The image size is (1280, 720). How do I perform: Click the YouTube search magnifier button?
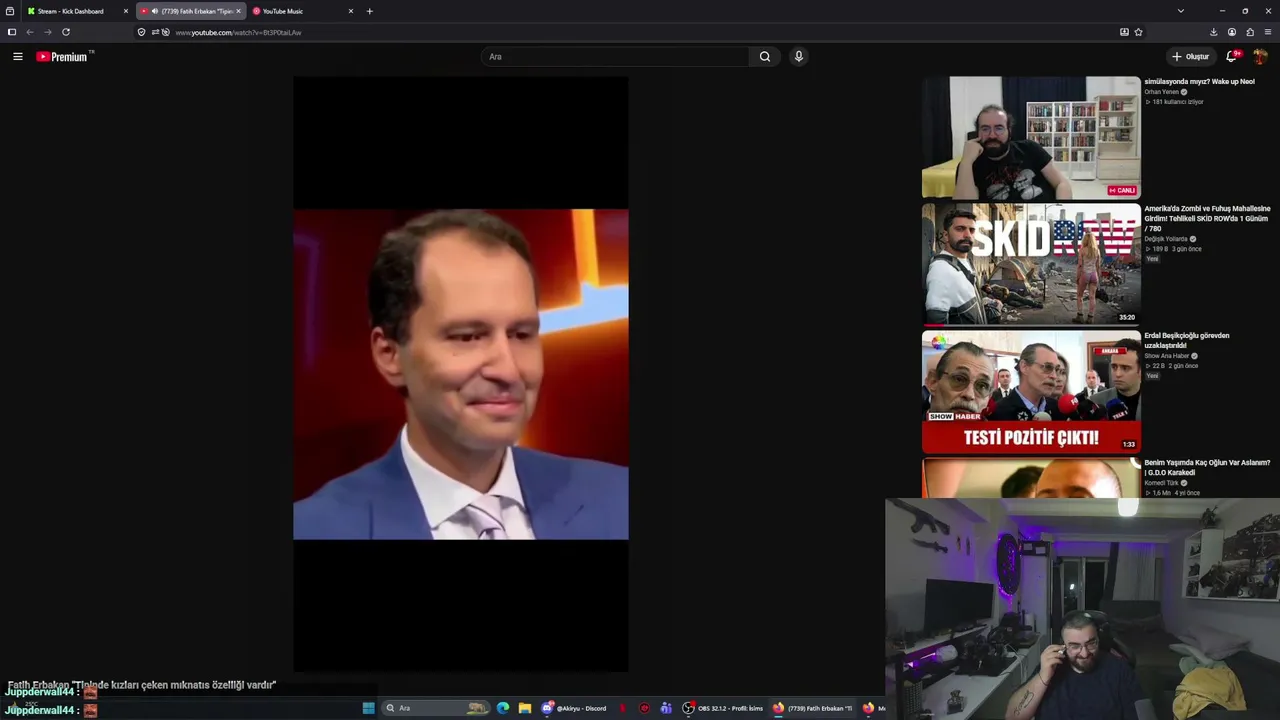pos(765,57)
